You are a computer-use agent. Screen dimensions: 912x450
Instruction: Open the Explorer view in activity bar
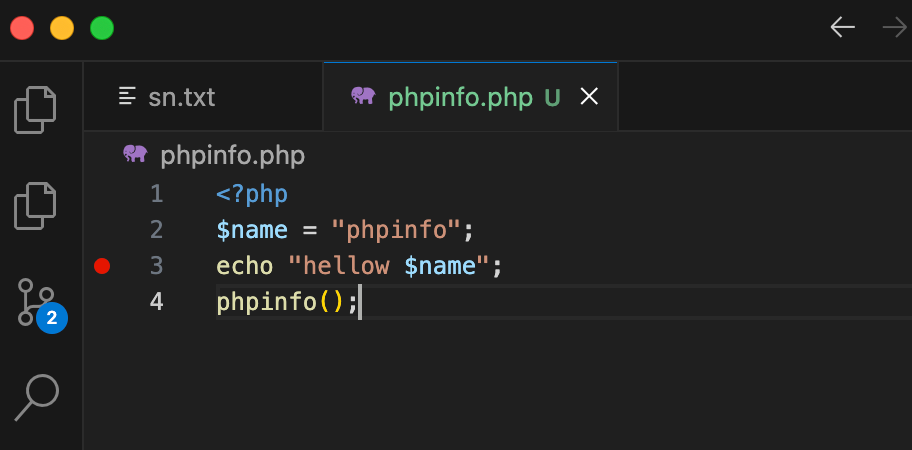pos(35,110)
